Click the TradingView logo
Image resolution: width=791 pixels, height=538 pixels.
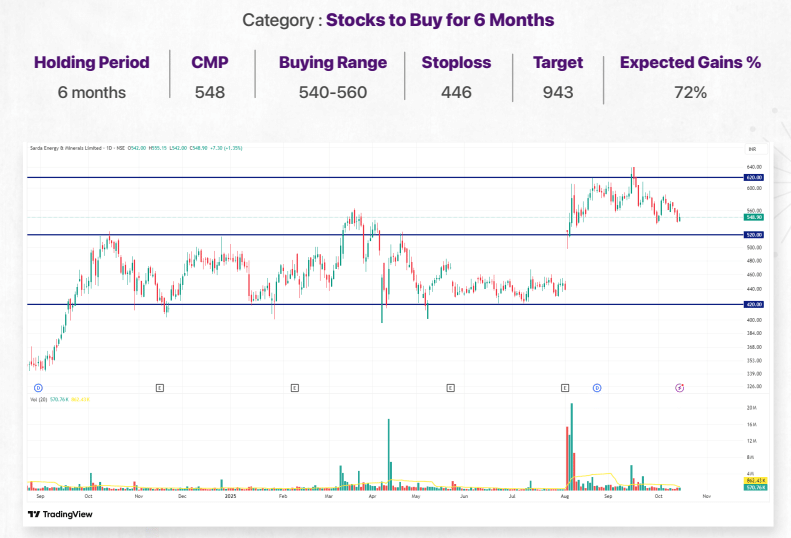[x=59, y=514]
